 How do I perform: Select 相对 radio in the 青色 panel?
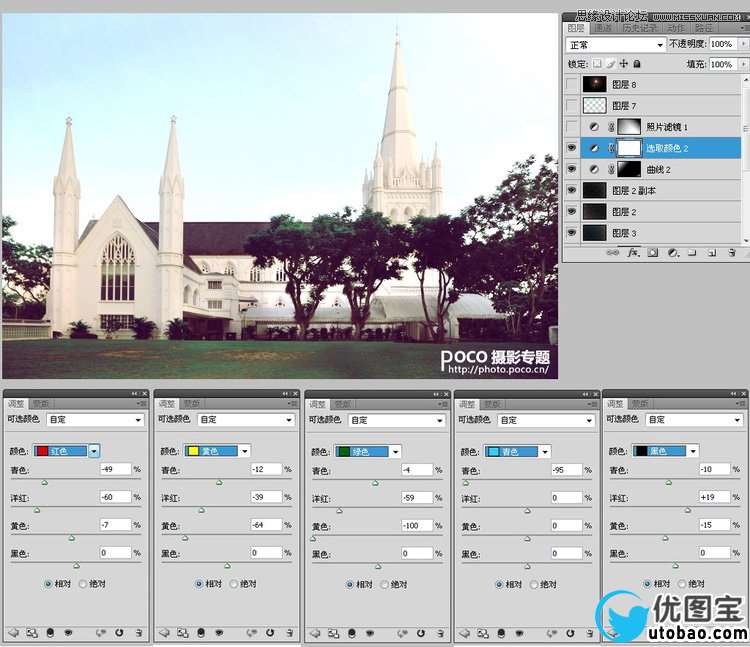click(500, 584)
